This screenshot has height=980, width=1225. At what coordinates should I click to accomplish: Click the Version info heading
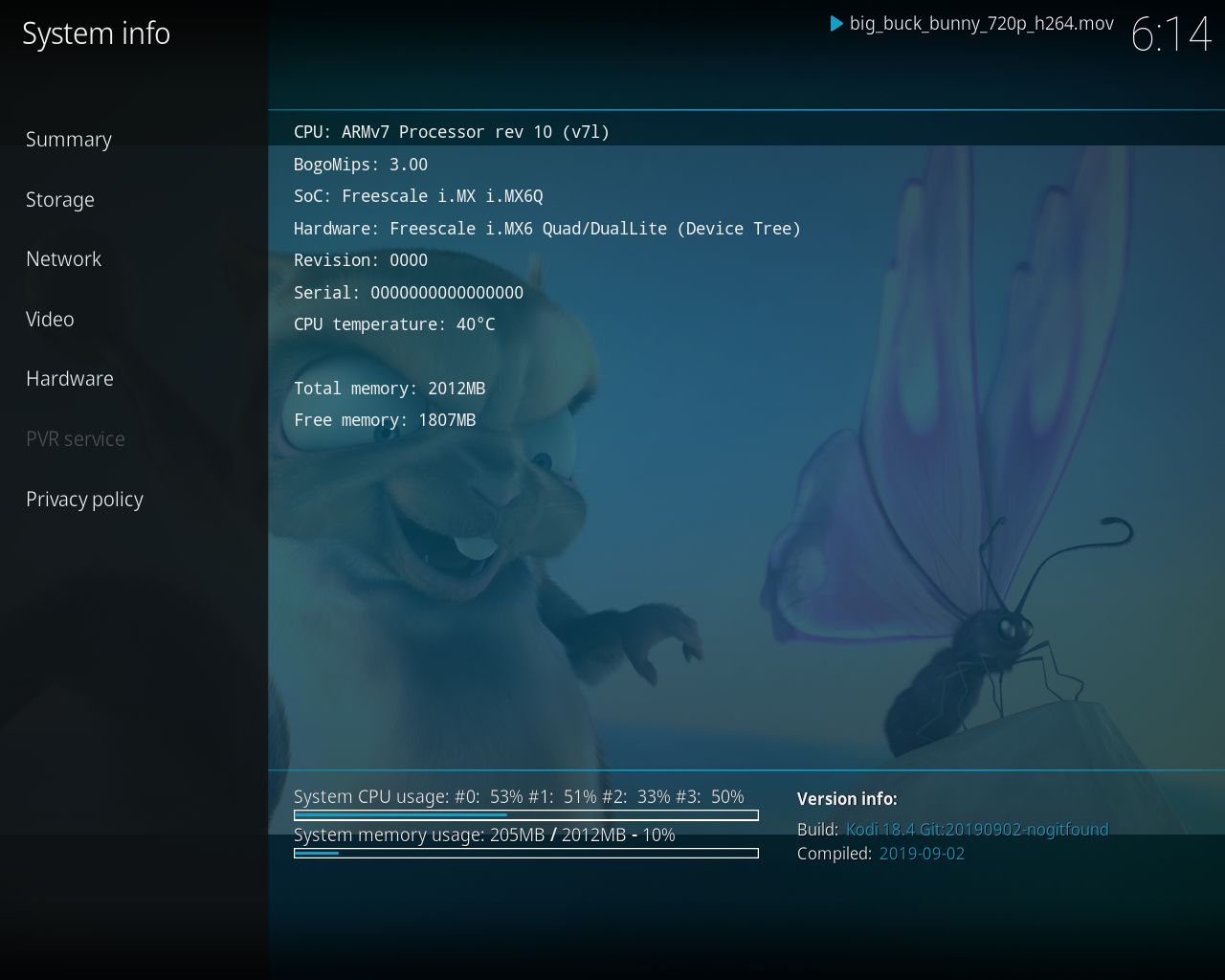pyautogui.click(x=847, y=799)
